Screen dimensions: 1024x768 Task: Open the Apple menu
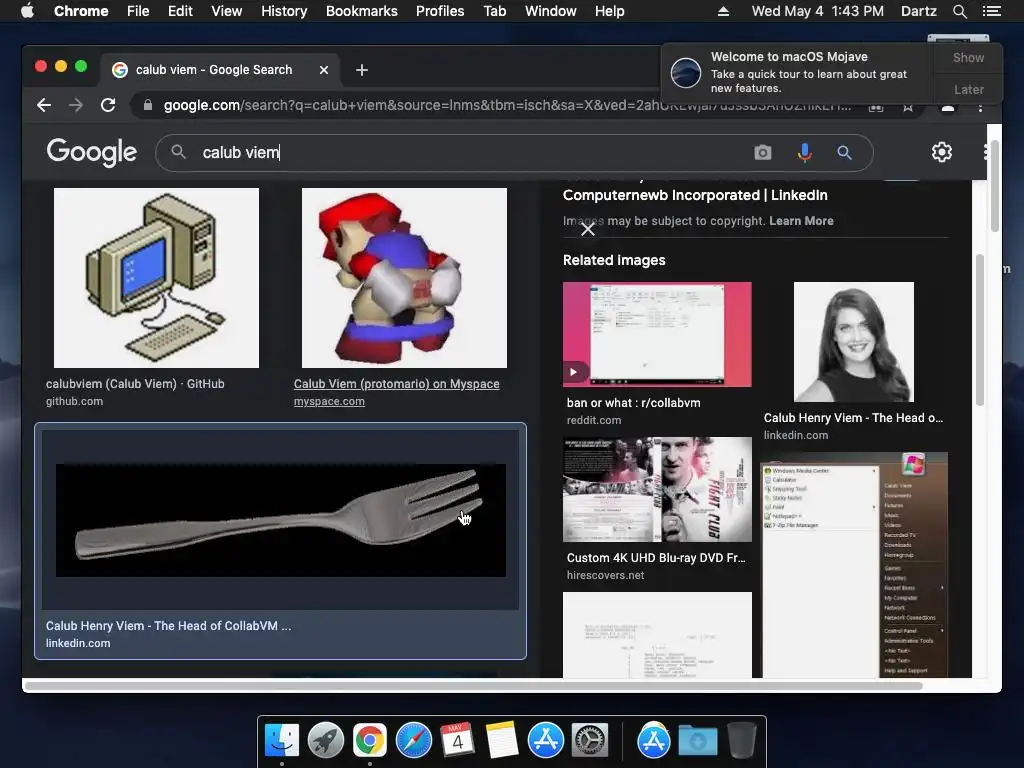pyautogui.click(x=27, y=11)
